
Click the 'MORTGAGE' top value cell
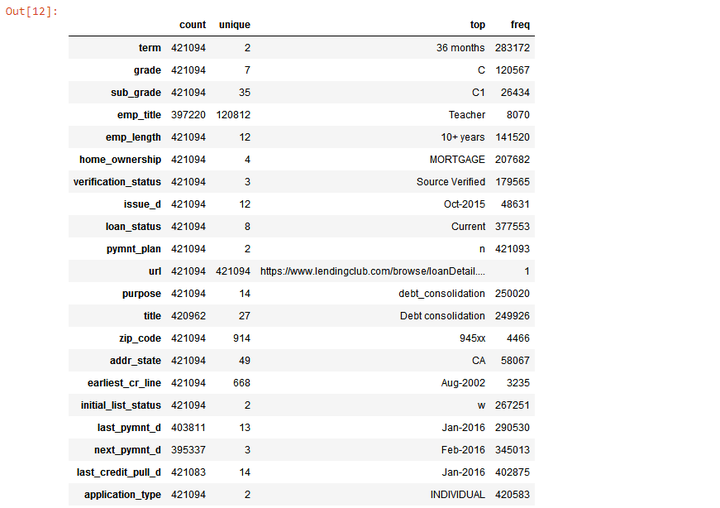(x=458, y=159)
